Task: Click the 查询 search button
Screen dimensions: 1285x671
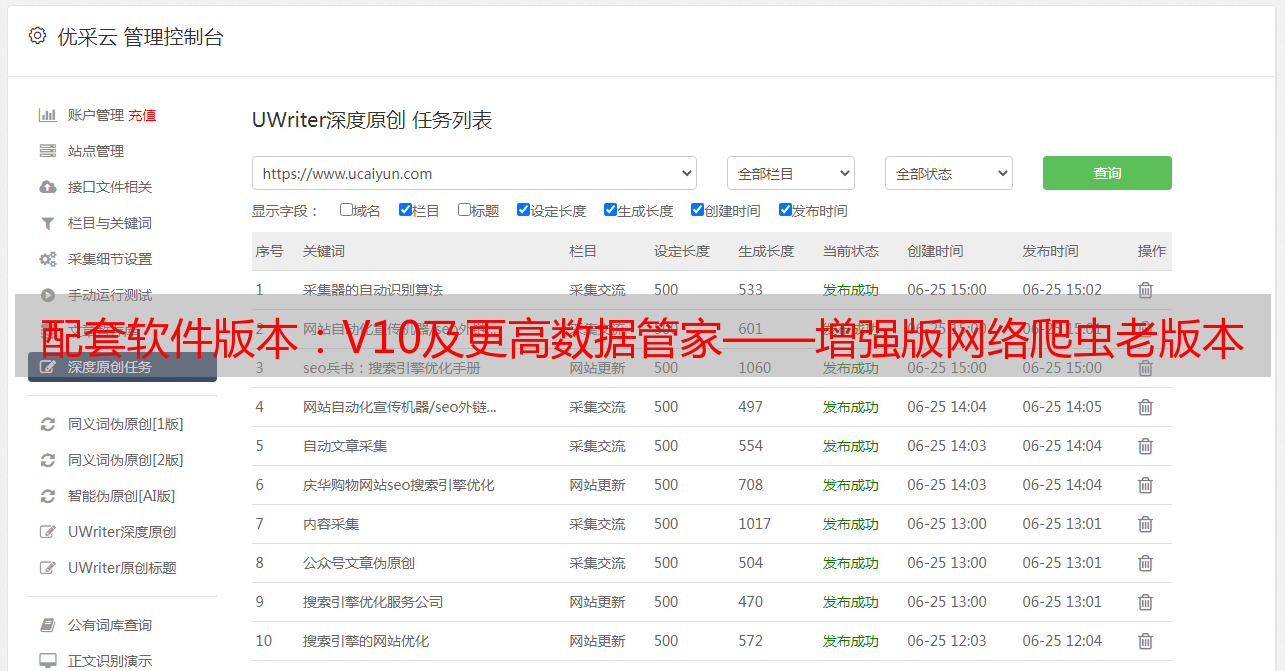Action: click(1107, 173)
